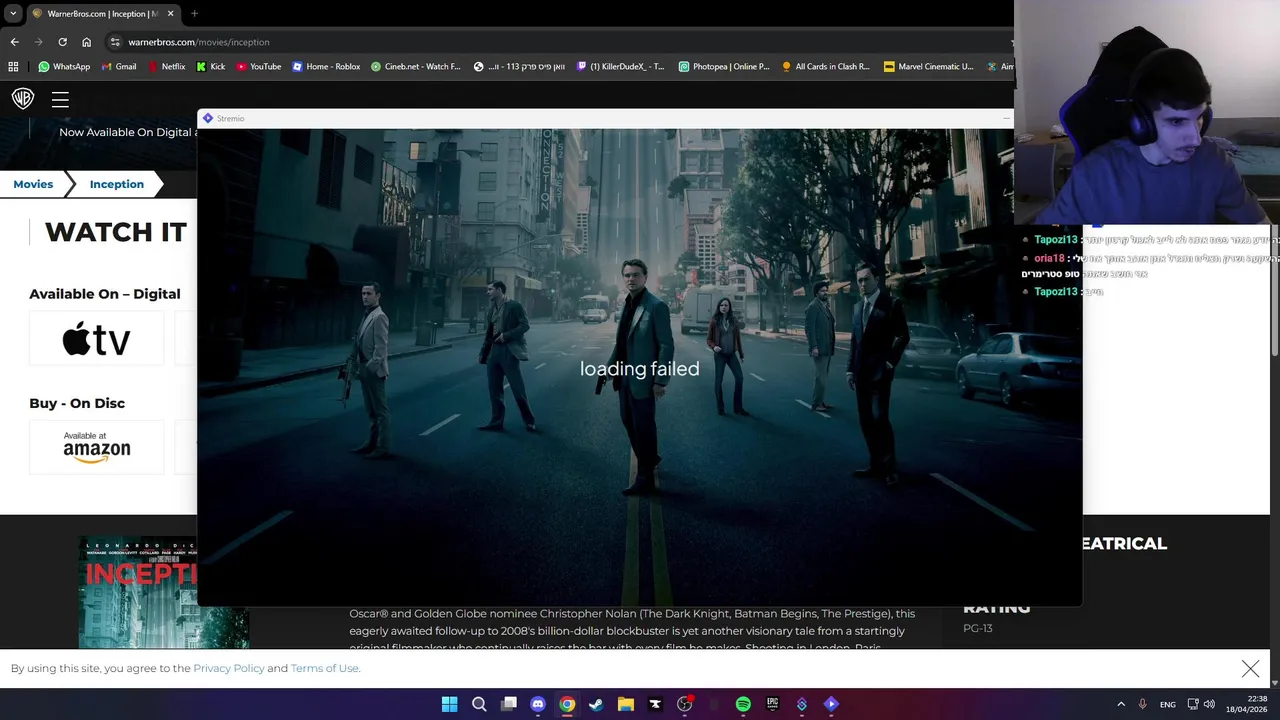Open the Home - Roblox bookmark
1280x720 pixels.
(326, 67)
